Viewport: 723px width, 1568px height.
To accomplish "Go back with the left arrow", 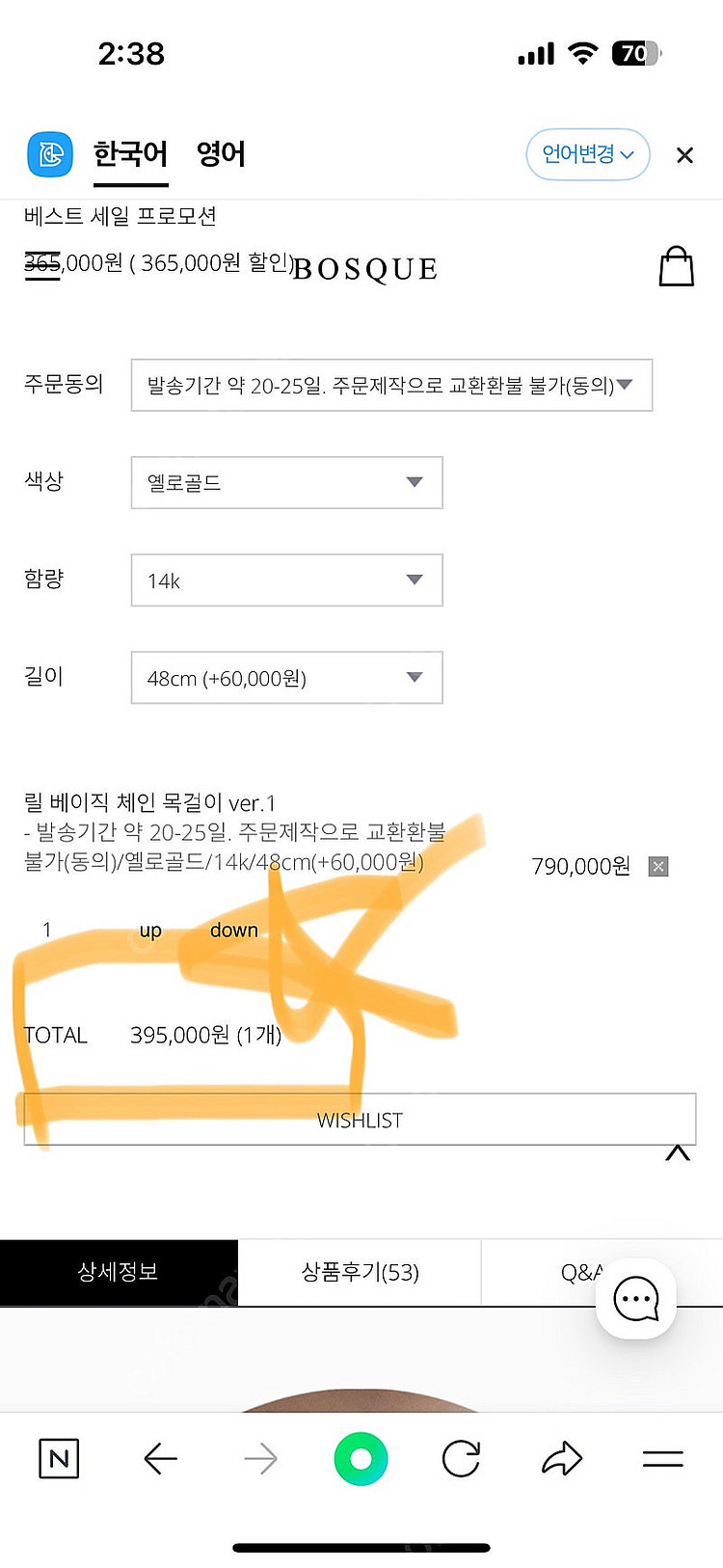I will click(x=161, y=1458).
